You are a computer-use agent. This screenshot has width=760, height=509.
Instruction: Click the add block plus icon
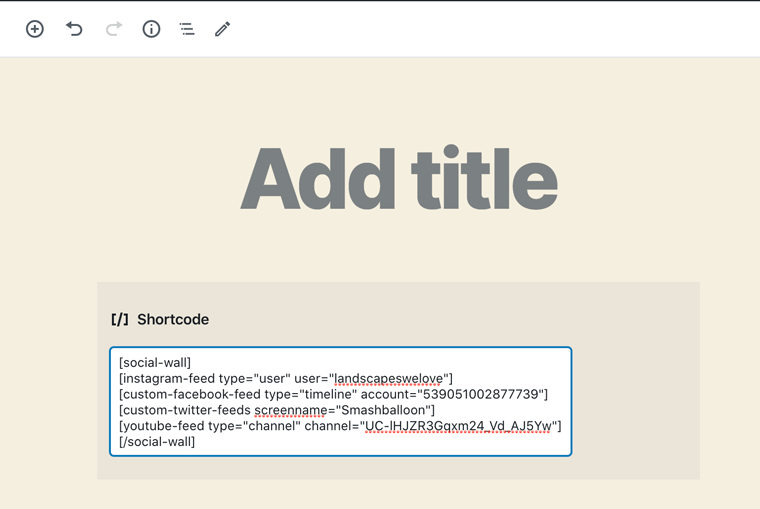coord(34,29)
